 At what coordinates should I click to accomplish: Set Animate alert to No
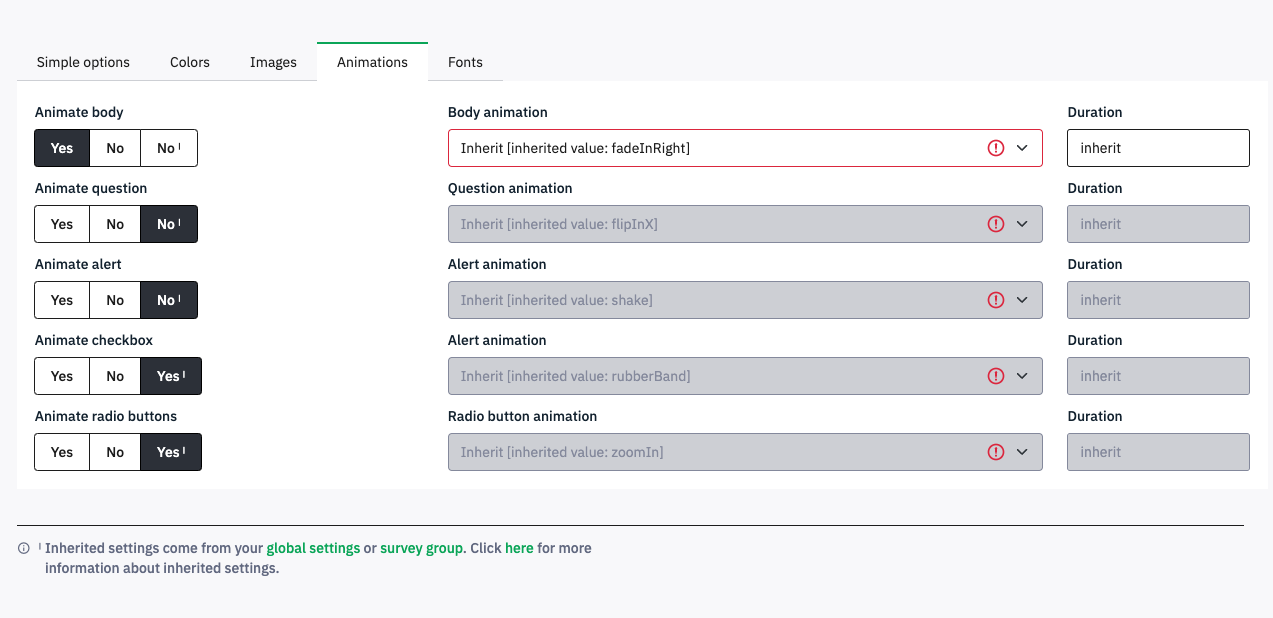pos(115,300)
